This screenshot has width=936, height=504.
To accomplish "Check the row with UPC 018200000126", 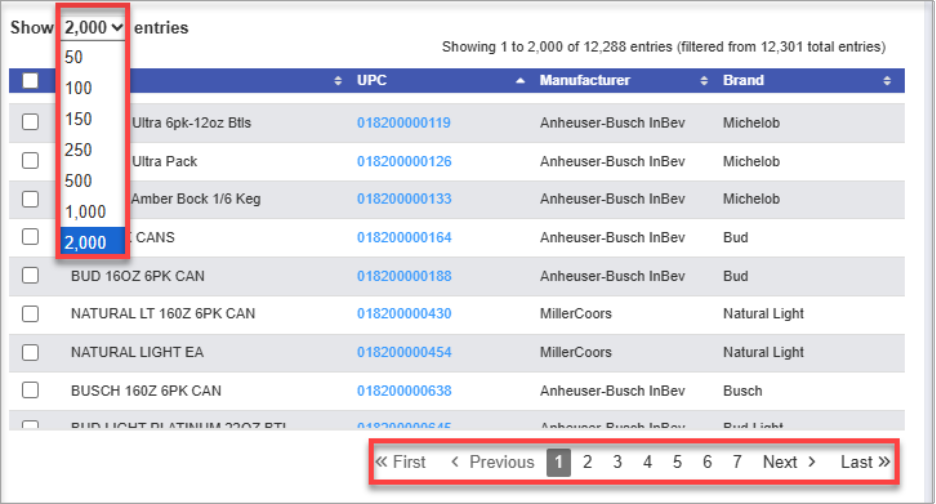I will click(x=30, y=161).
